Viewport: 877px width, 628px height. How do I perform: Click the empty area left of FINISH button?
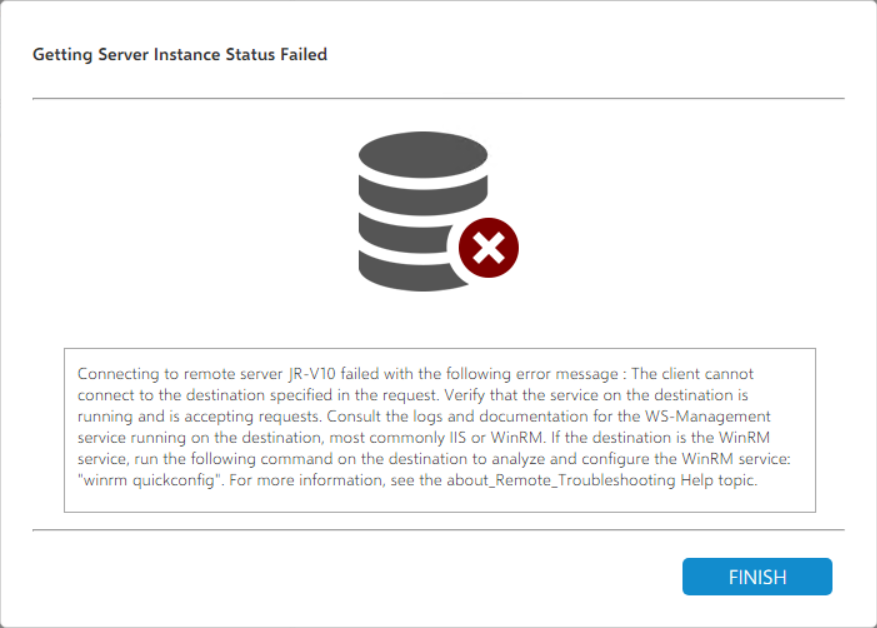point(400,577)
